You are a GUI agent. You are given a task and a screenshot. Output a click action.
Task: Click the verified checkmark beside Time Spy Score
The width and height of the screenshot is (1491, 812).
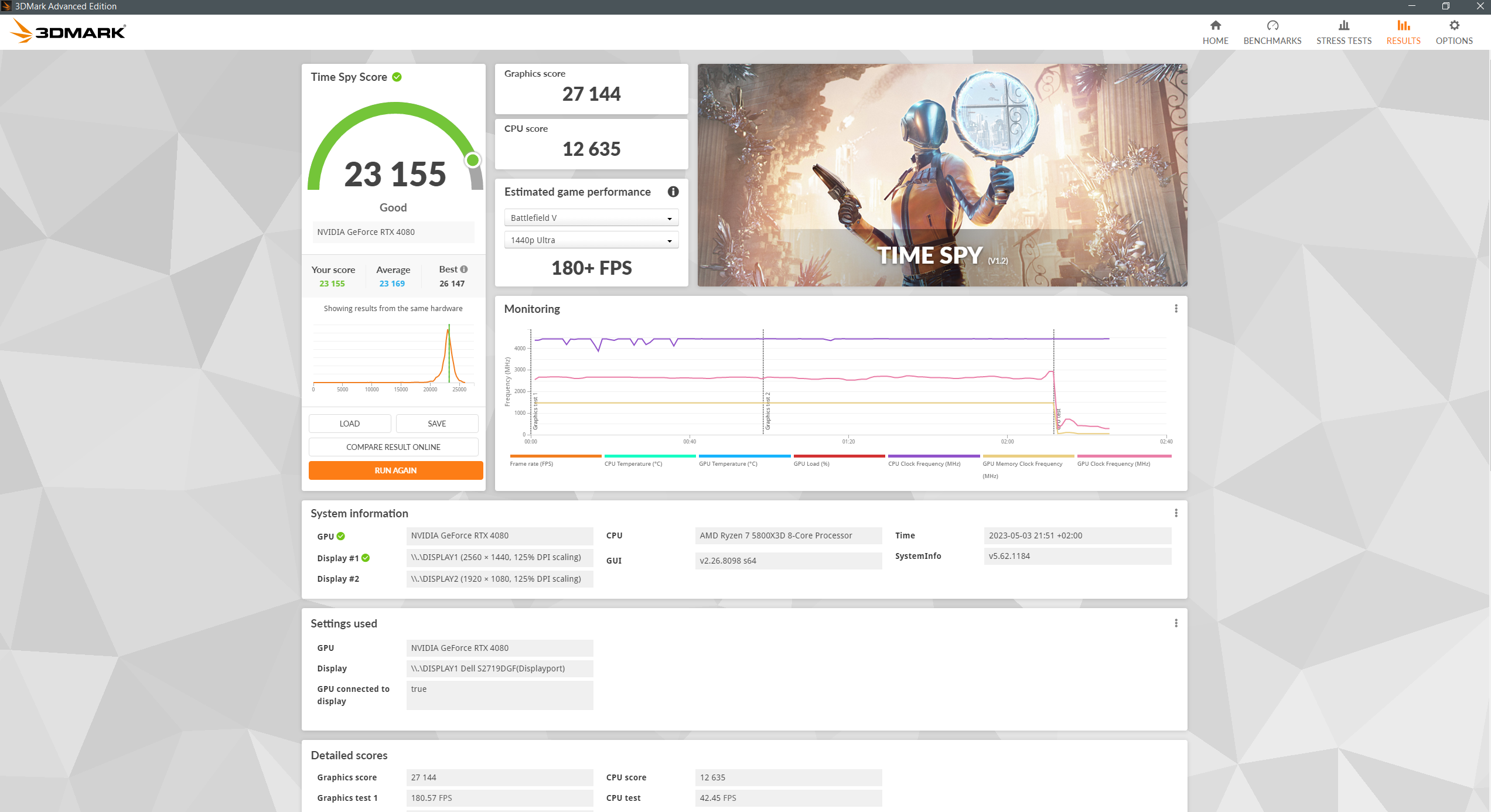coord(397,77)
